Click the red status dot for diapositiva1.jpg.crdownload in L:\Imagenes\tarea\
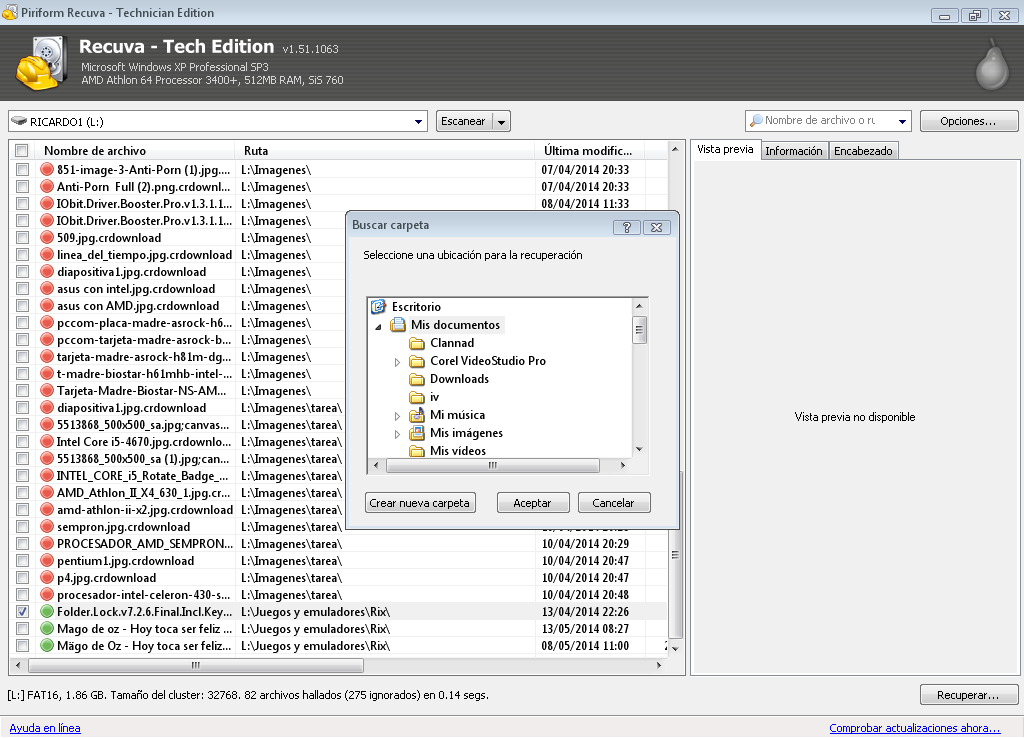Screen dimensions: 1024x738 [46, 408]
